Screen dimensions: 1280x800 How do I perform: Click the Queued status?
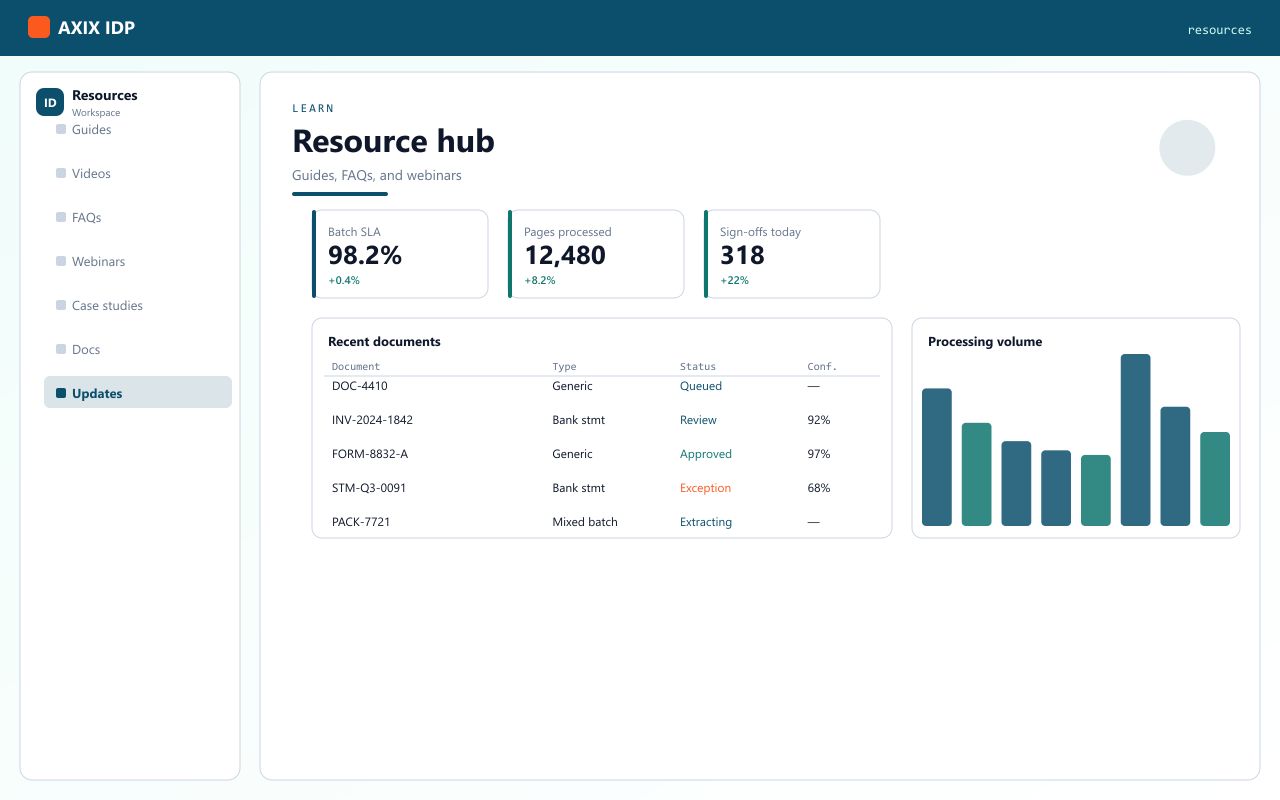[x=701, y=386]
